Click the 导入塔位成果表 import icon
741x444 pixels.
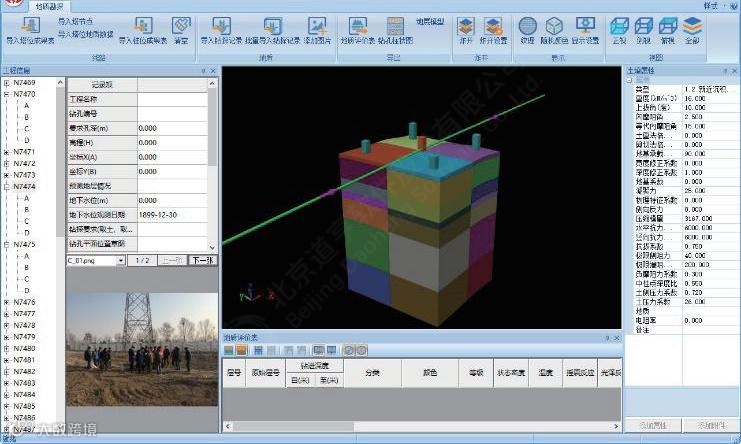30,25
